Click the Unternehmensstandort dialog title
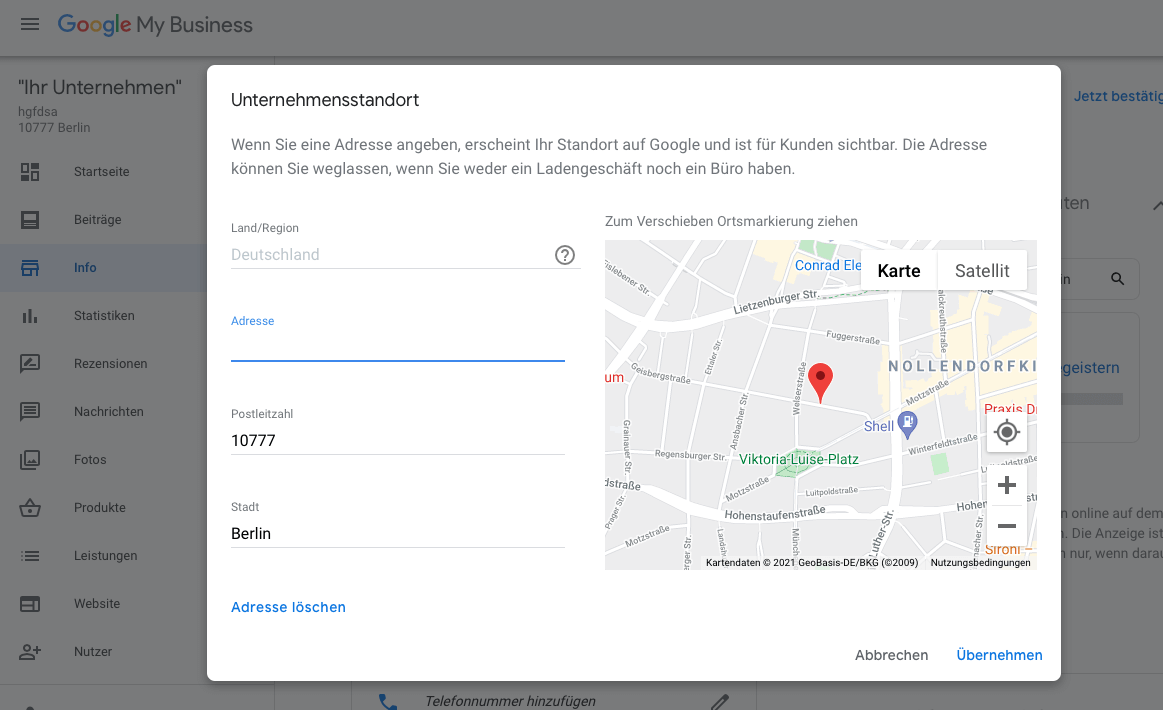1163x710 pixels. click(x=325, y=100)
